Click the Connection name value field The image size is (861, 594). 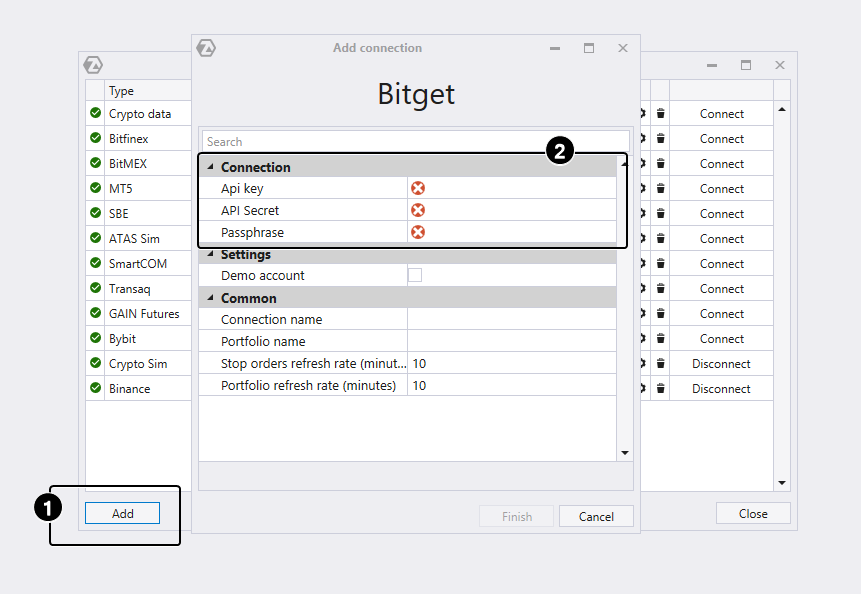coord(510,320)
